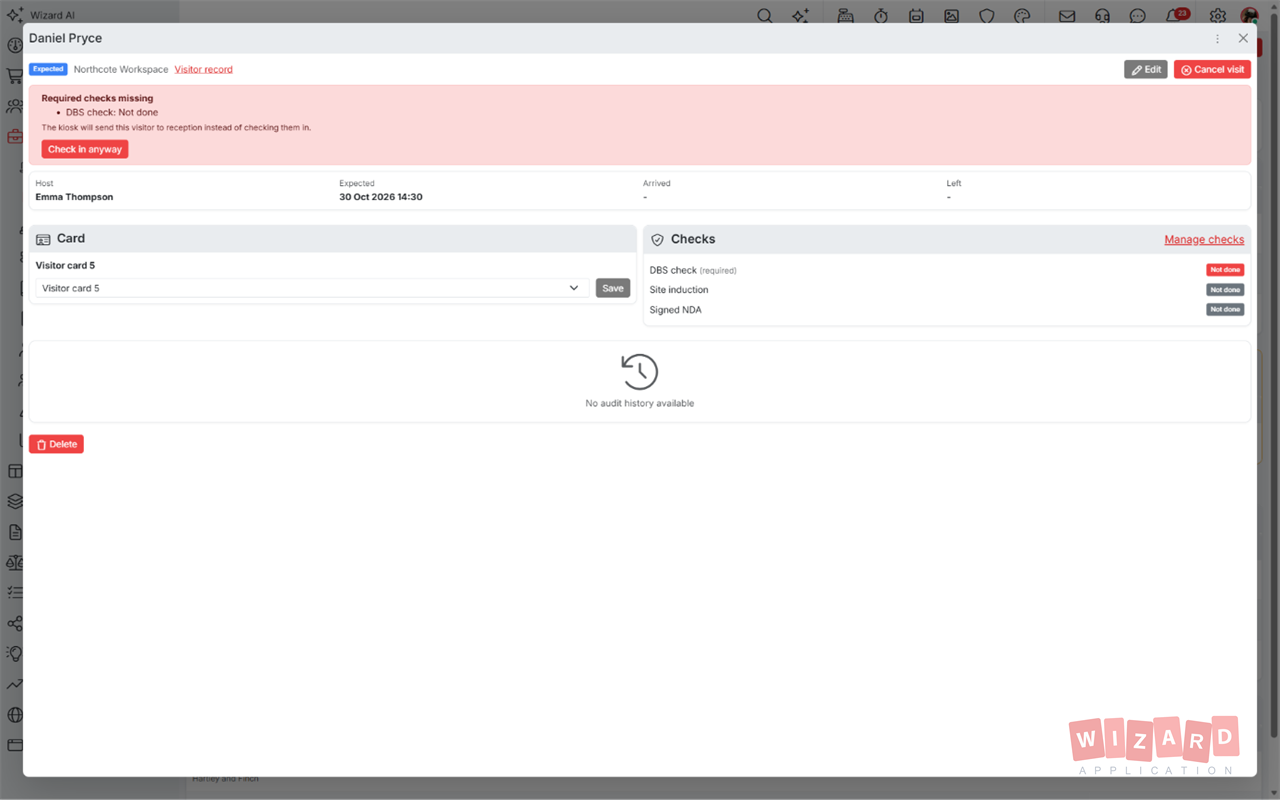Open the calendar icon in top bar
Viewport: 1280px width, 800px height.
point(916,16)
